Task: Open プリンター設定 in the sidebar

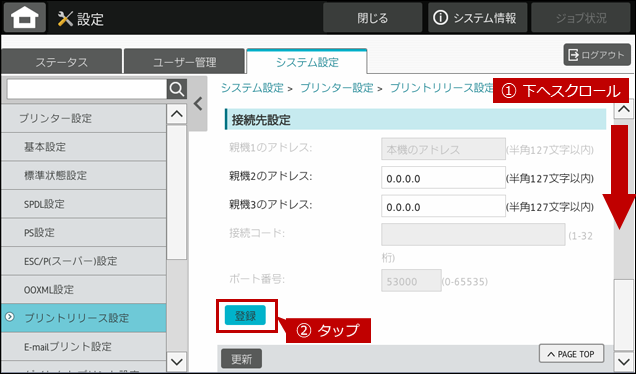Action: point(84,118)
